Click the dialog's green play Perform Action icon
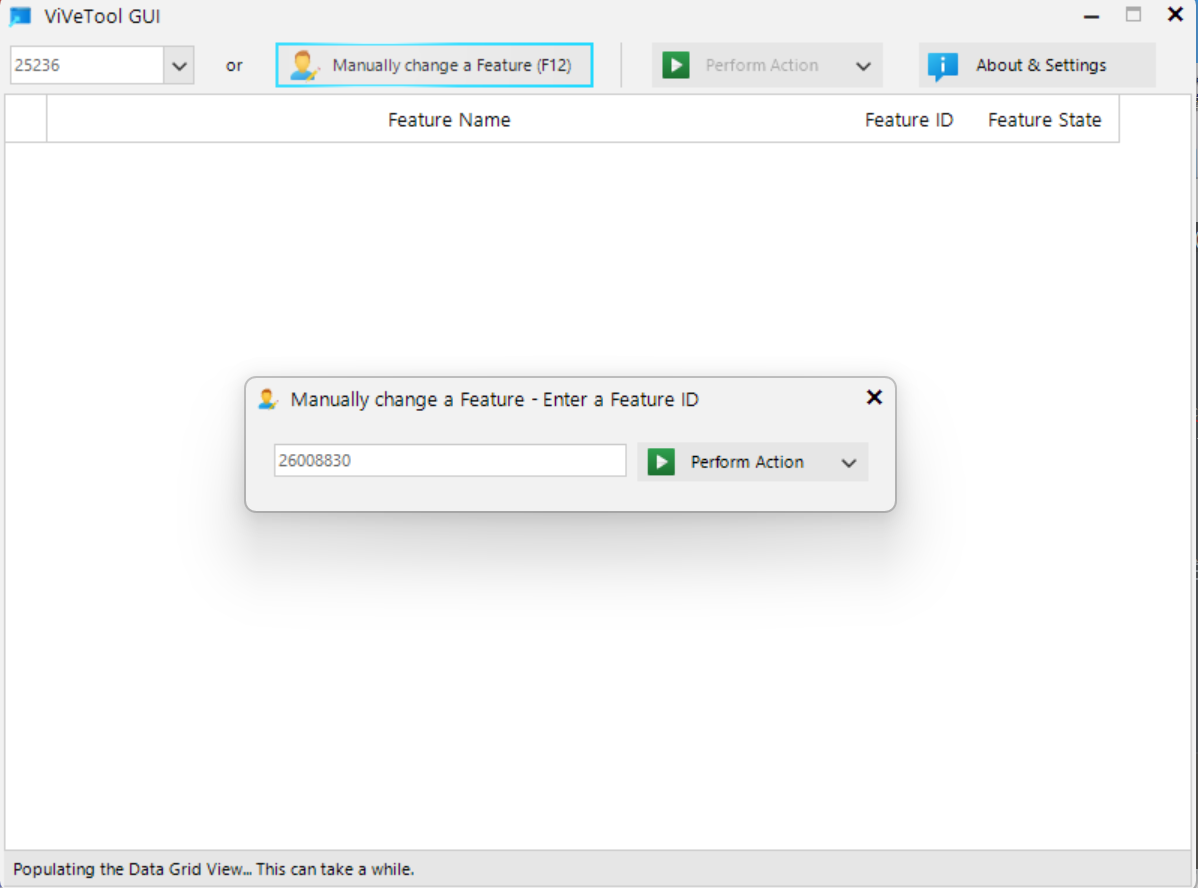The height and width of the screenshot is (888, 1198). (661, 462)
